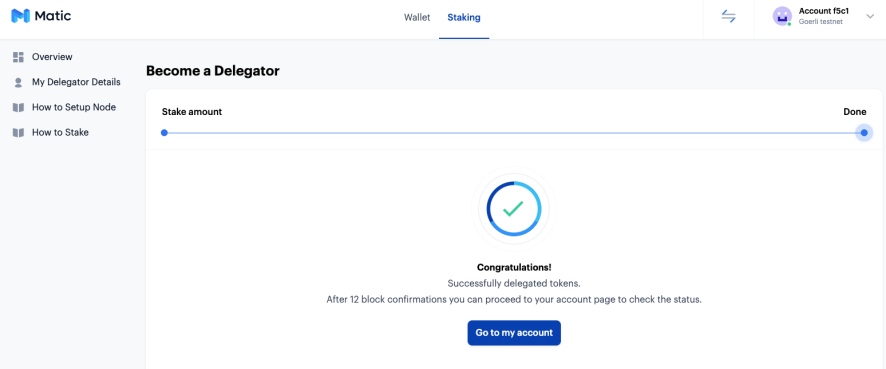
Task: Click the Matic brand name text
Action: point(53,16)
